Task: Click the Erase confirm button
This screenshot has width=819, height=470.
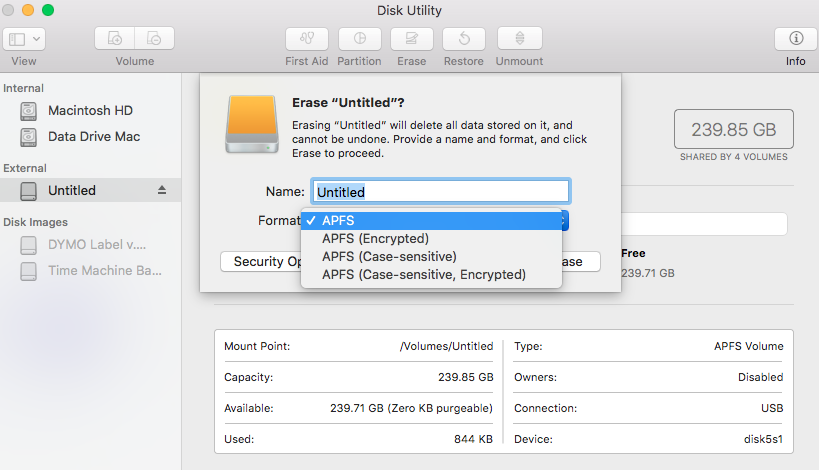Action: pyautogui.click(x=581, y=262)
